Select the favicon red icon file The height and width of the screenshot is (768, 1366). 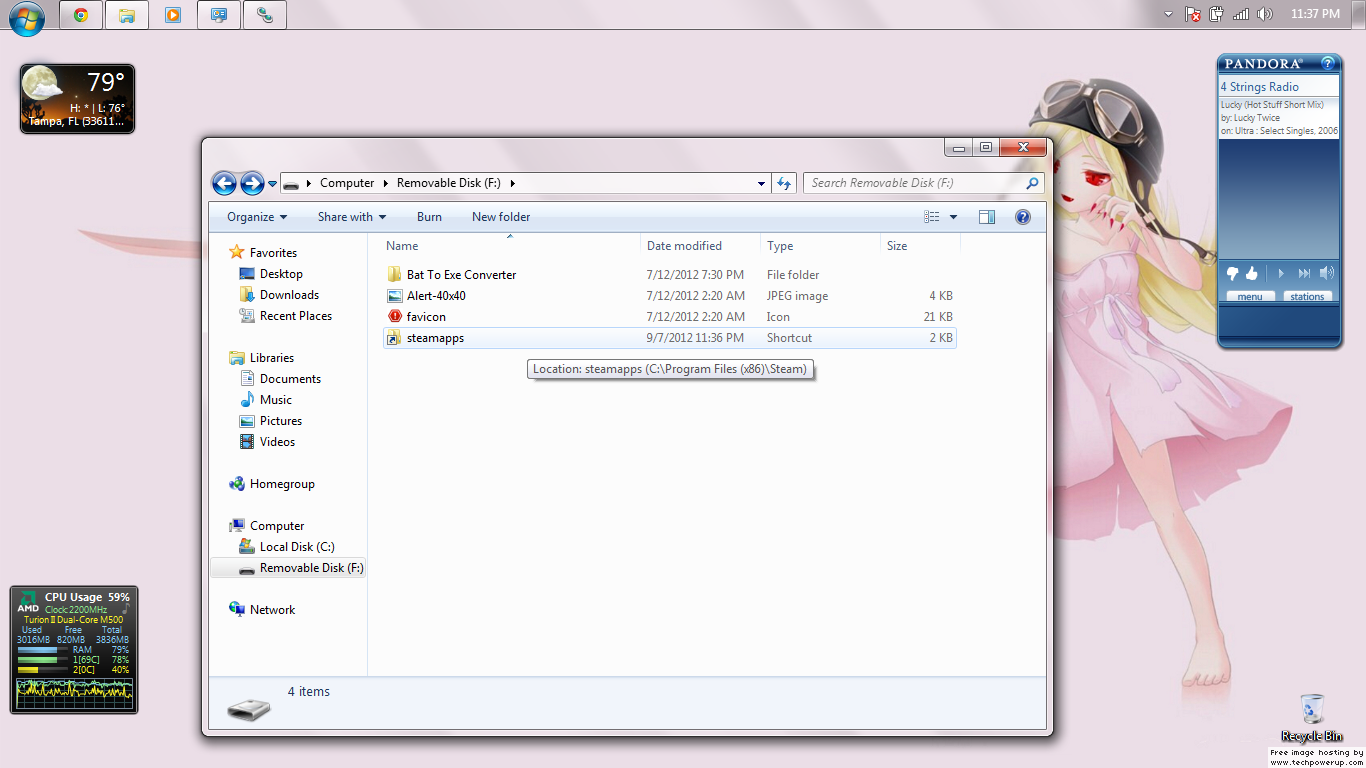coord(394,317)
